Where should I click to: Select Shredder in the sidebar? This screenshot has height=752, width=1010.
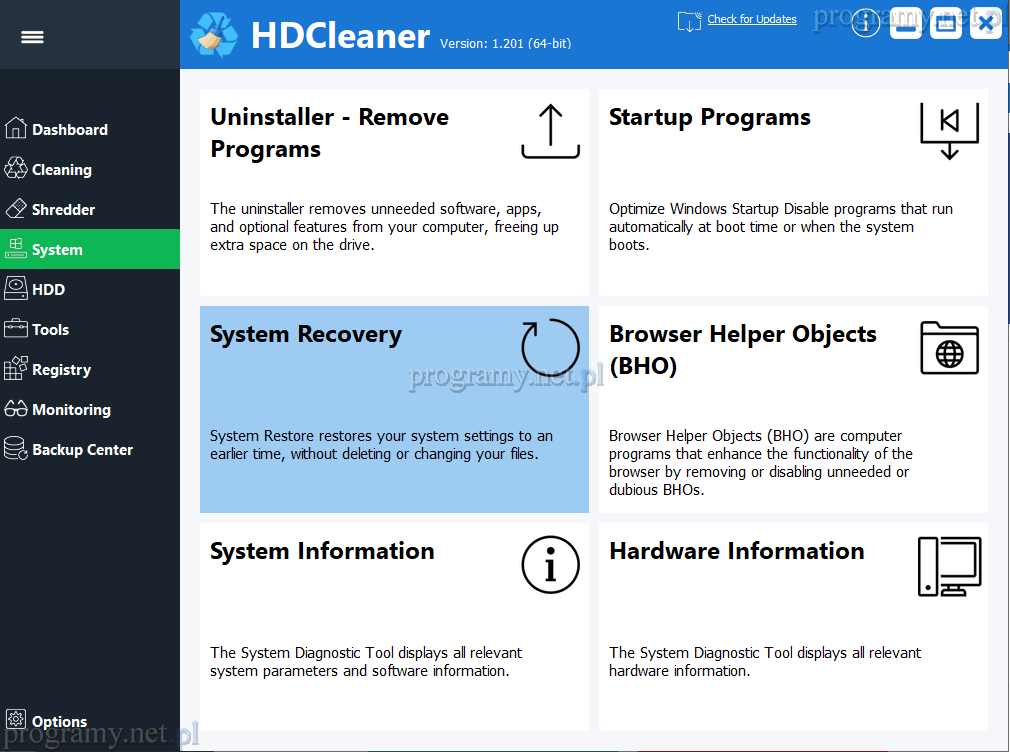(63, 210)
